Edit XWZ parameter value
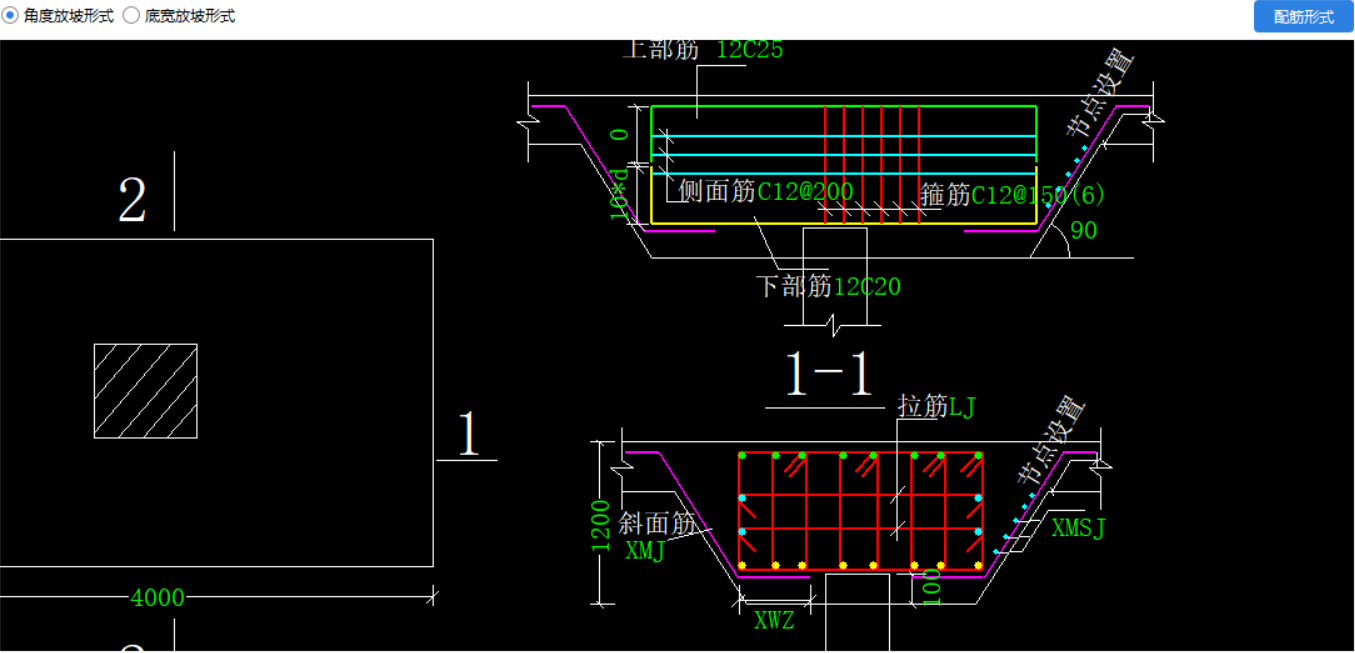 [774, 620]
